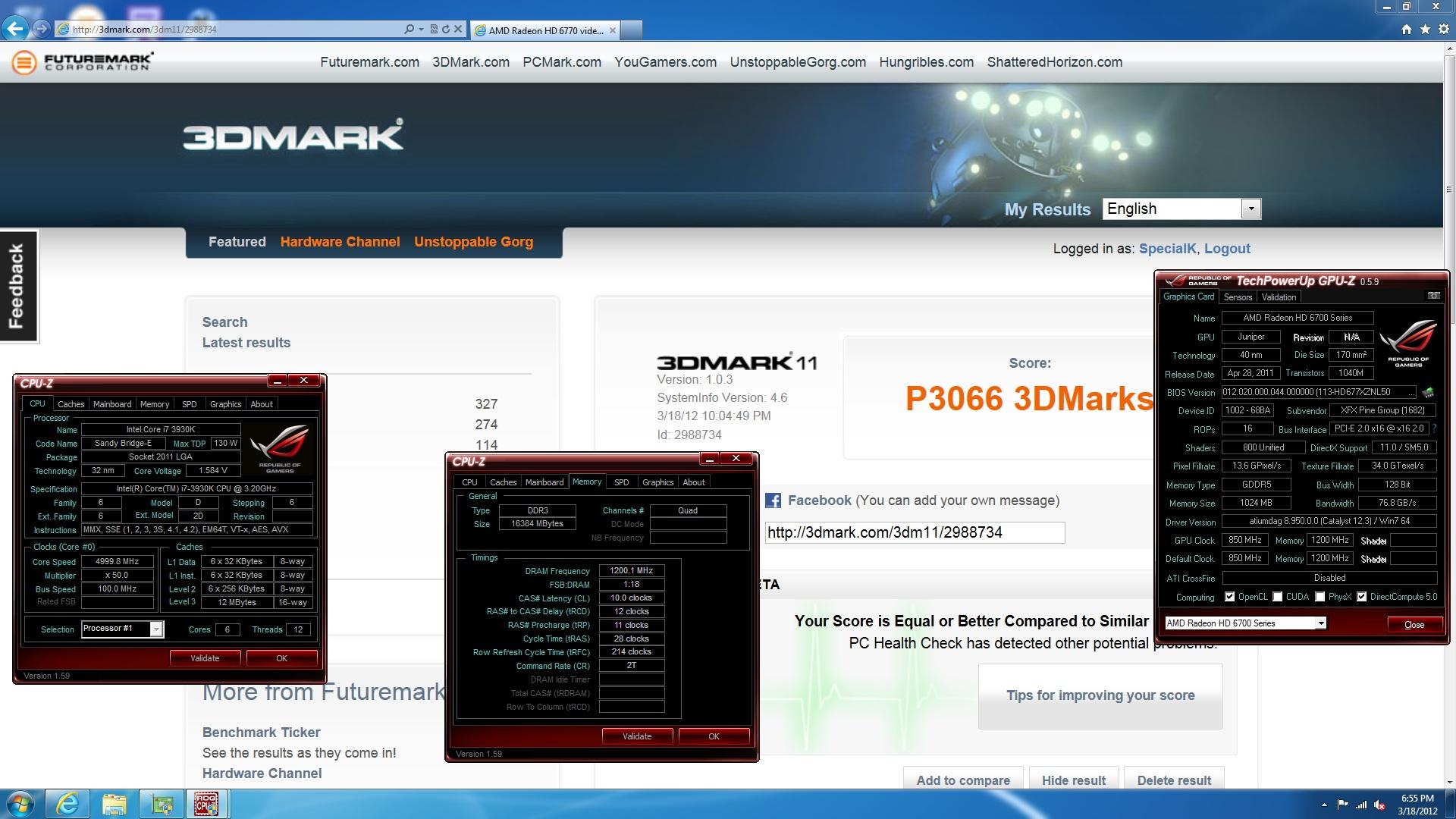Open the Favorites star icon
The height and width of the screenshot is (819, 1456).
[1425, 30]
